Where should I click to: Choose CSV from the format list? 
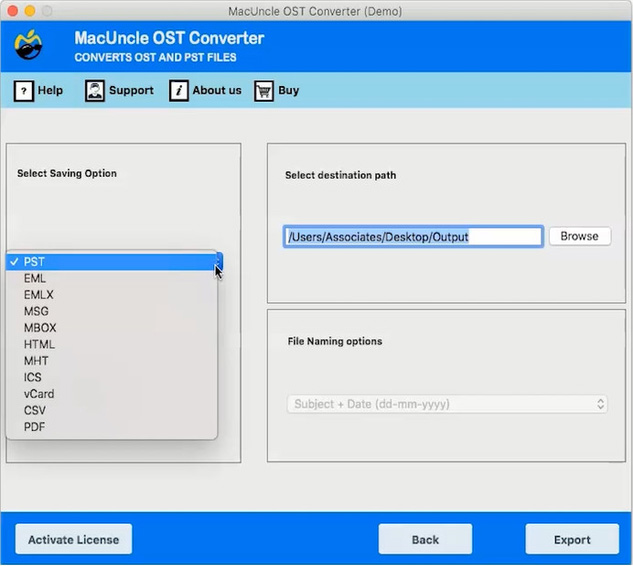coord(111,411)
